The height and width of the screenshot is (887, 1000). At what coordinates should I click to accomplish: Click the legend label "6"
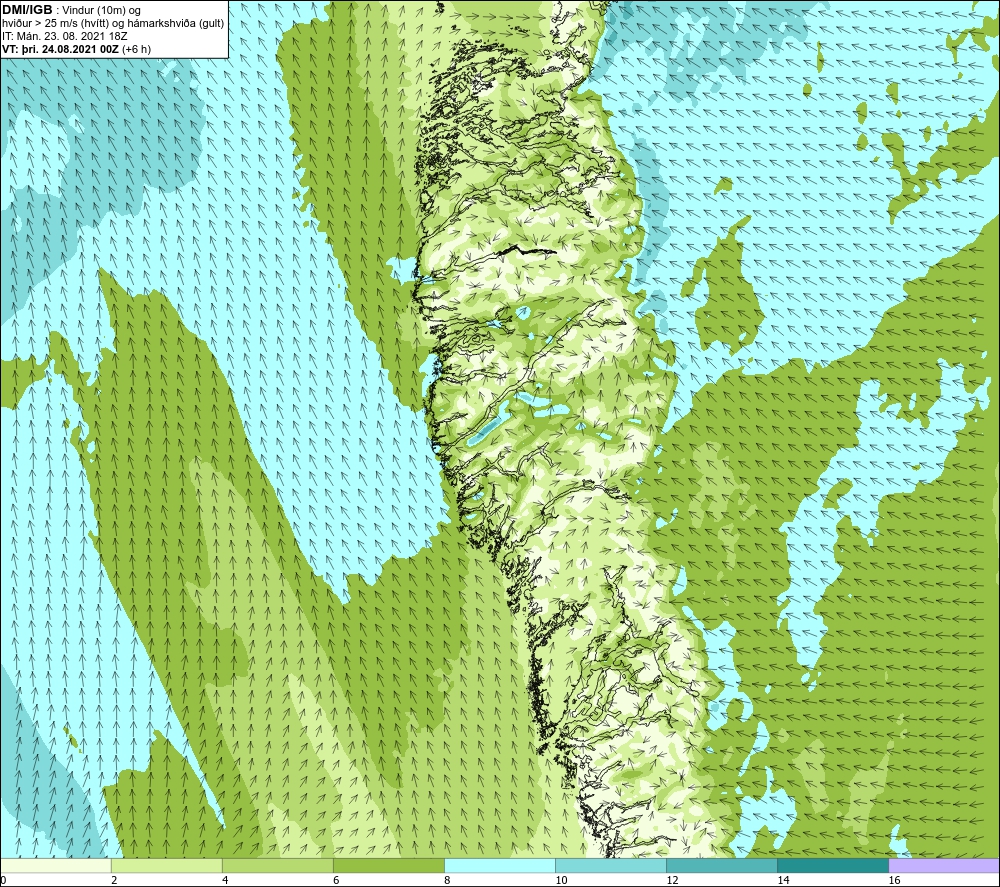[x=336, y=881]
